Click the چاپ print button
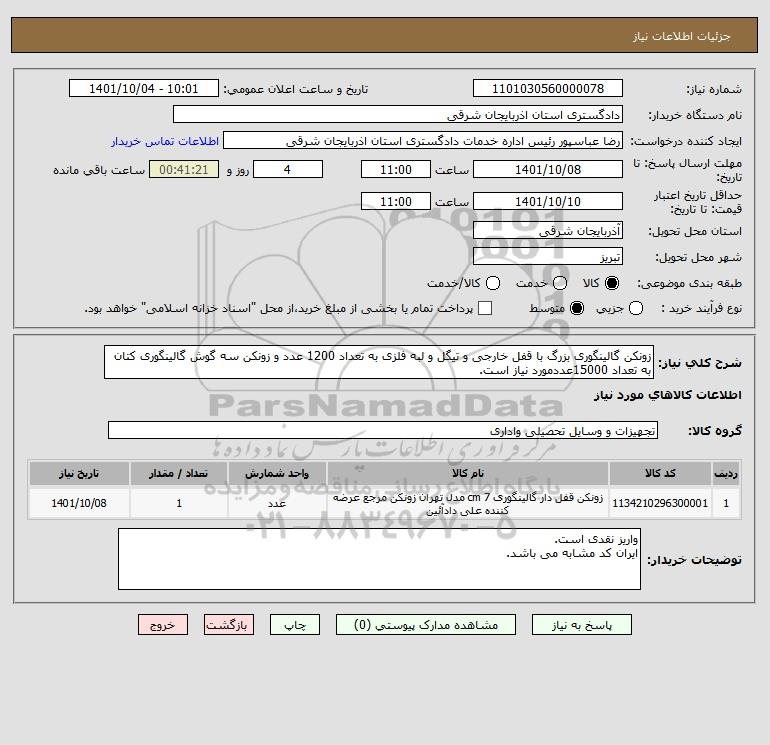 [x=295, y=625]
